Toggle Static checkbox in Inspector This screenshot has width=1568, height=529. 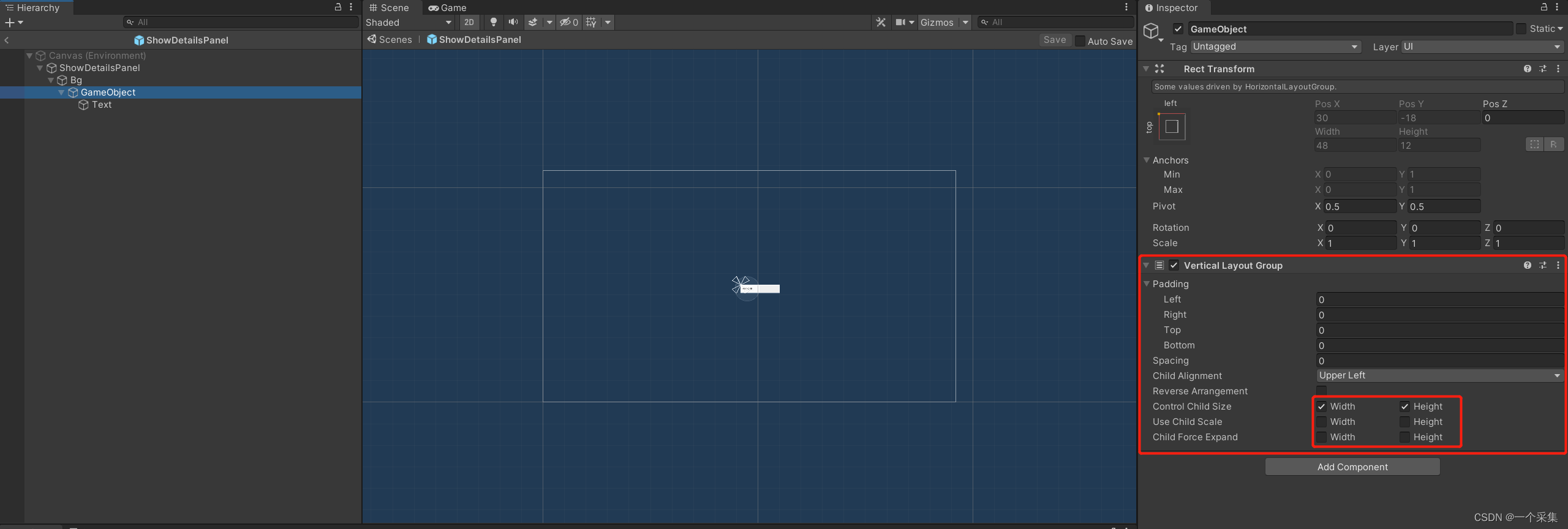click(x=1521, y=29)
